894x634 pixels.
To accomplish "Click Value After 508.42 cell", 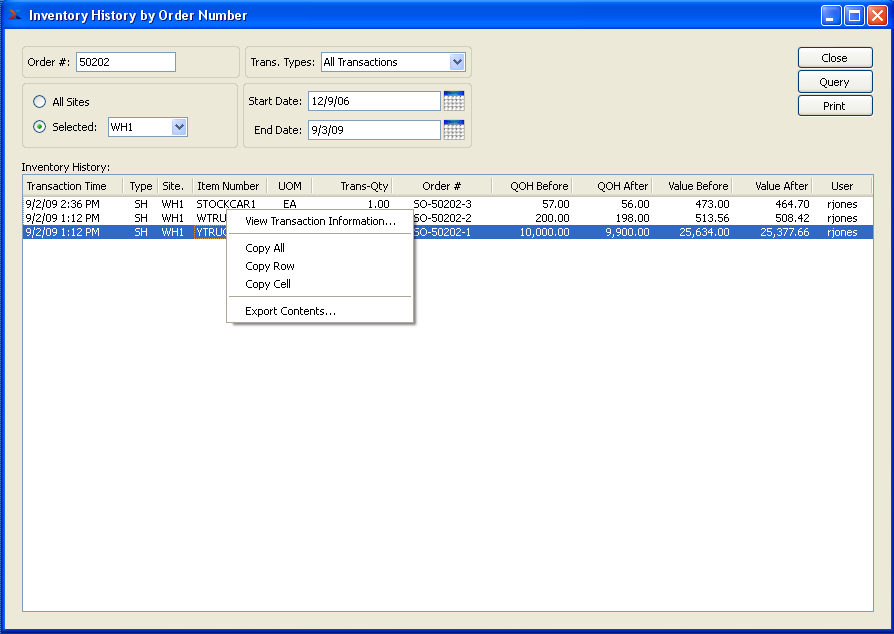I will (792, 218).
